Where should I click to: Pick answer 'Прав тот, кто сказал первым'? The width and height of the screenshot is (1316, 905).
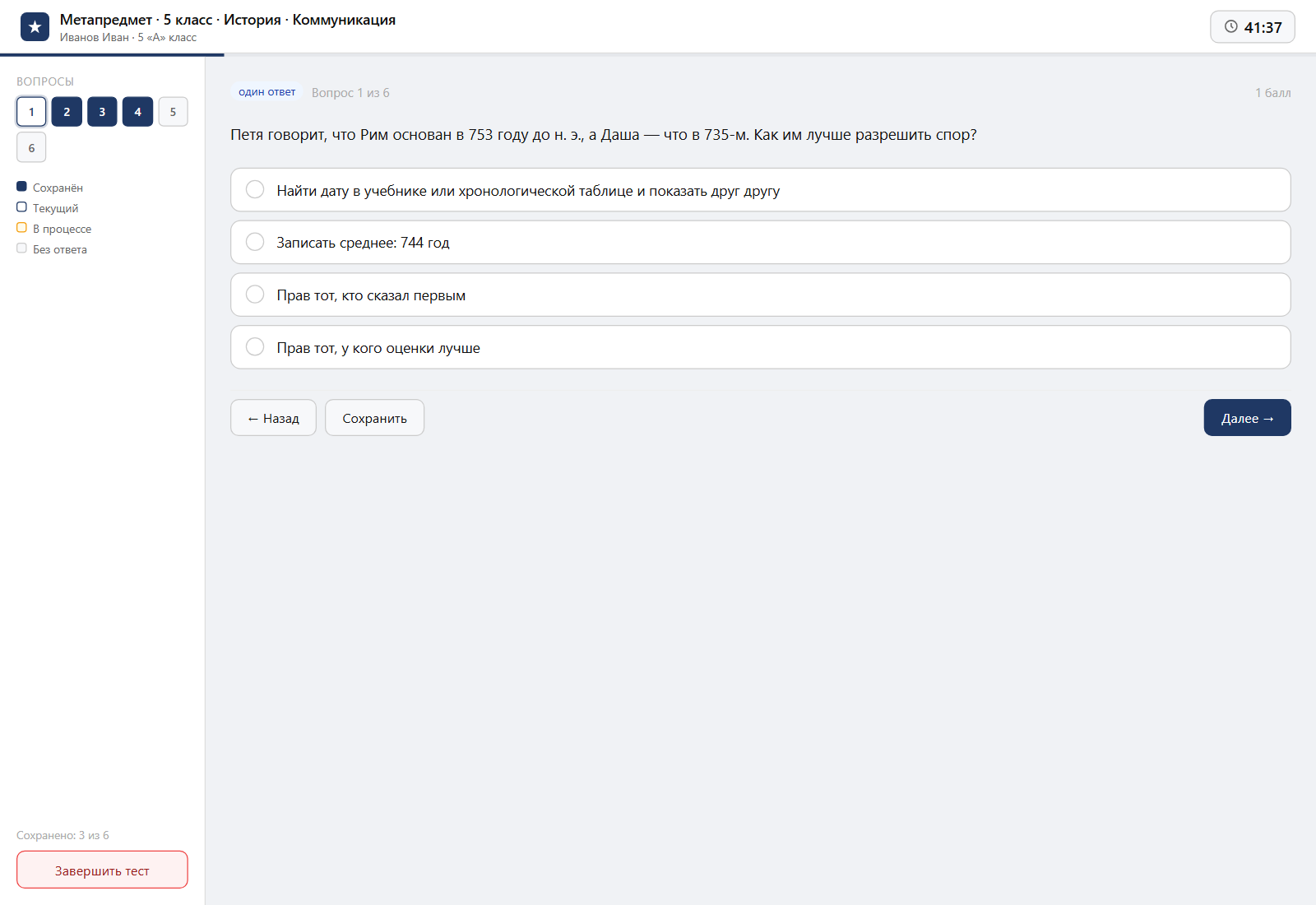pos(761,295)
